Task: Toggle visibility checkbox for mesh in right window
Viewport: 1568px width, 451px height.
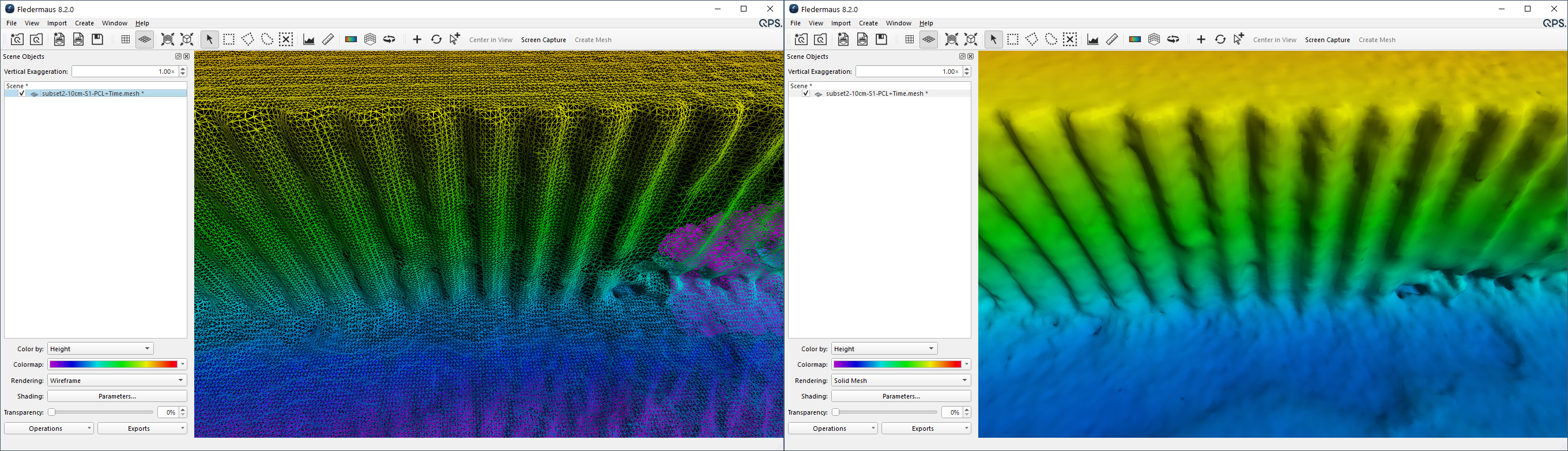Action: click(x=806, y=94)
